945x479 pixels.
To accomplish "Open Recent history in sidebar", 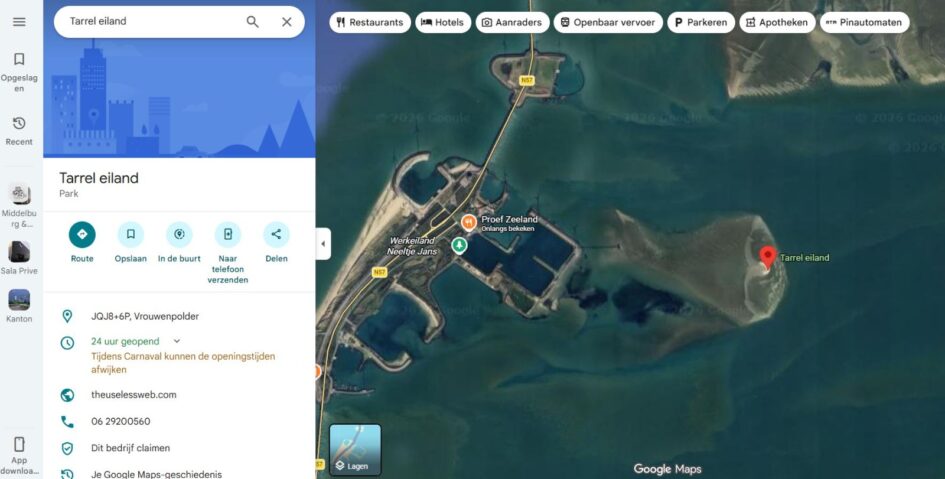I will point(19,130).
